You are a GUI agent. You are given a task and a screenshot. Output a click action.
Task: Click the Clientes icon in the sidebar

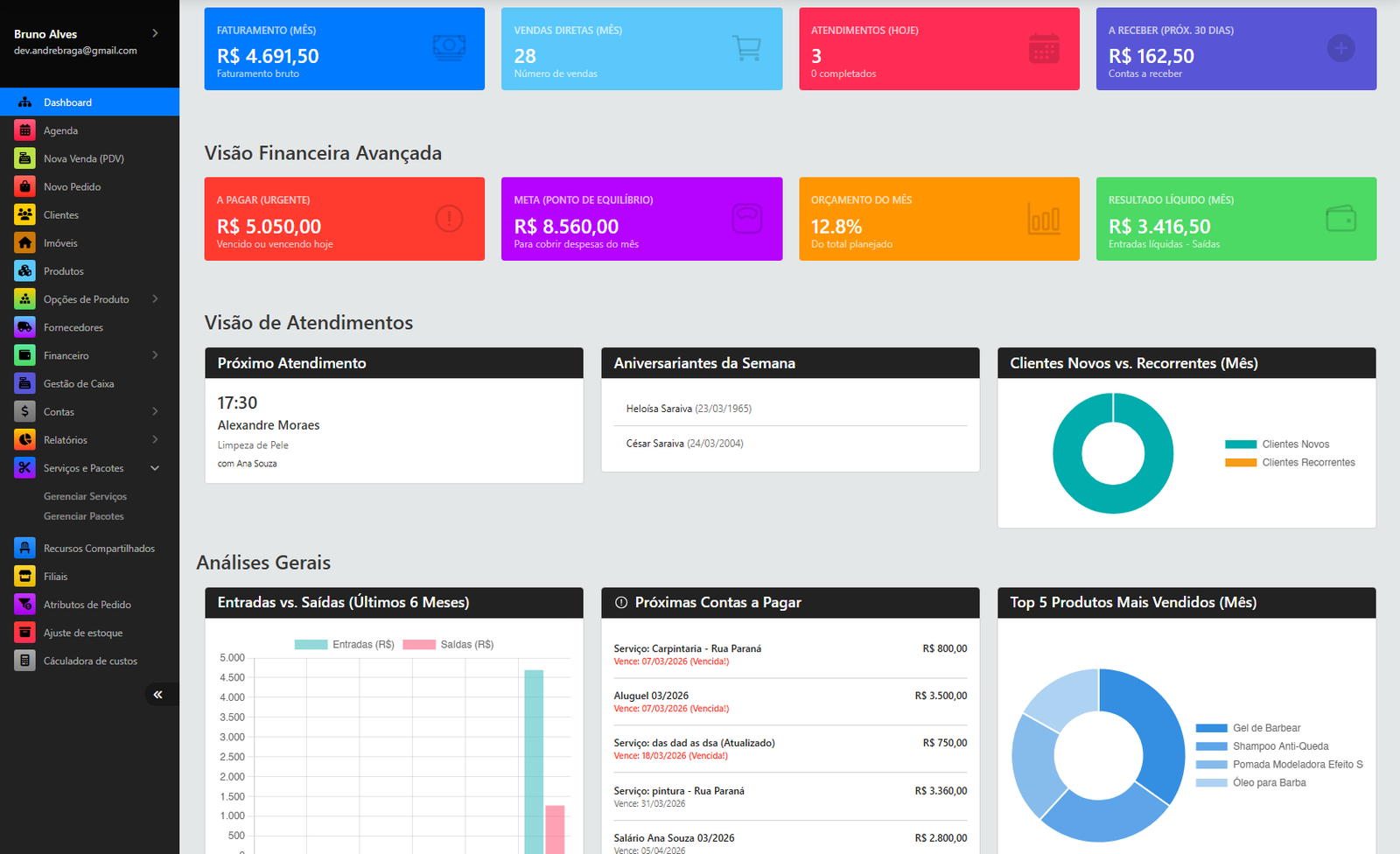click(24, 213)
